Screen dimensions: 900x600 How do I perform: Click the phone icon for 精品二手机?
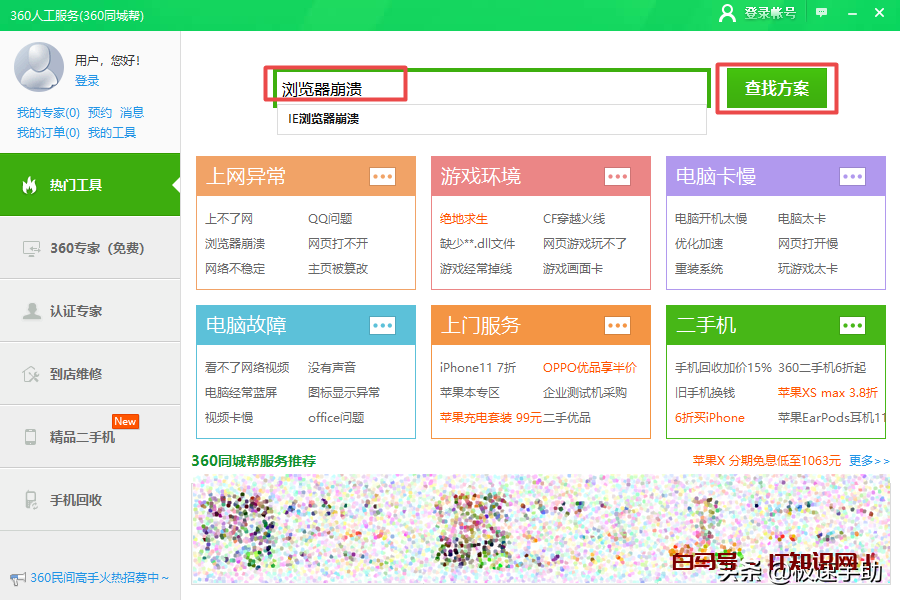tap(31, 437)
